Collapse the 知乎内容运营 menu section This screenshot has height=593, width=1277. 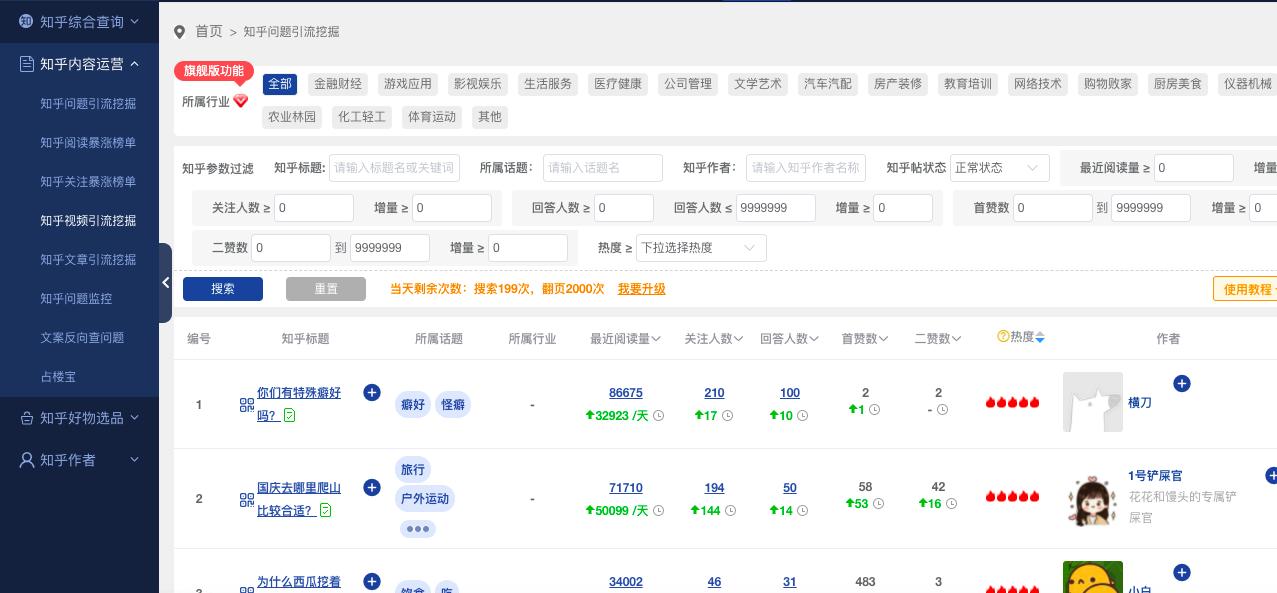click(135, 64)
